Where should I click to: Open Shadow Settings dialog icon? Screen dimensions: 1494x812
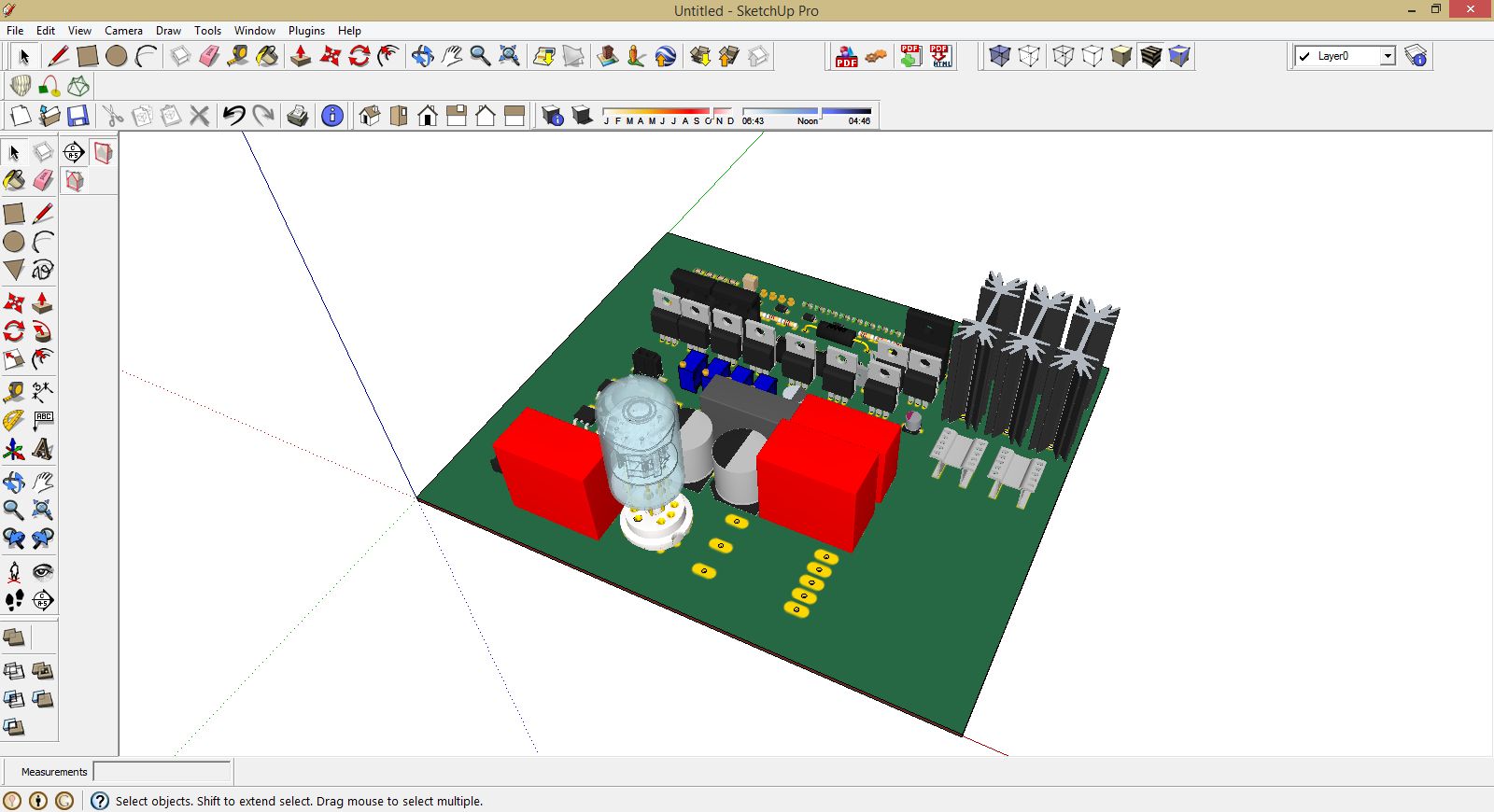[x=553, y=116]
